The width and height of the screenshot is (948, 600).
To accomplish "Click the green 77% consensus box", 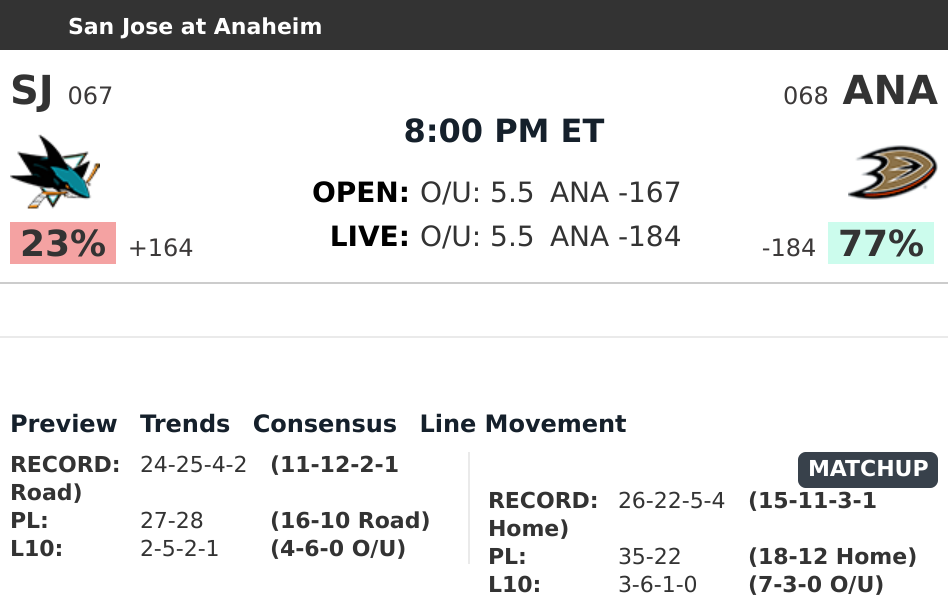I will (x=880, y=244).
